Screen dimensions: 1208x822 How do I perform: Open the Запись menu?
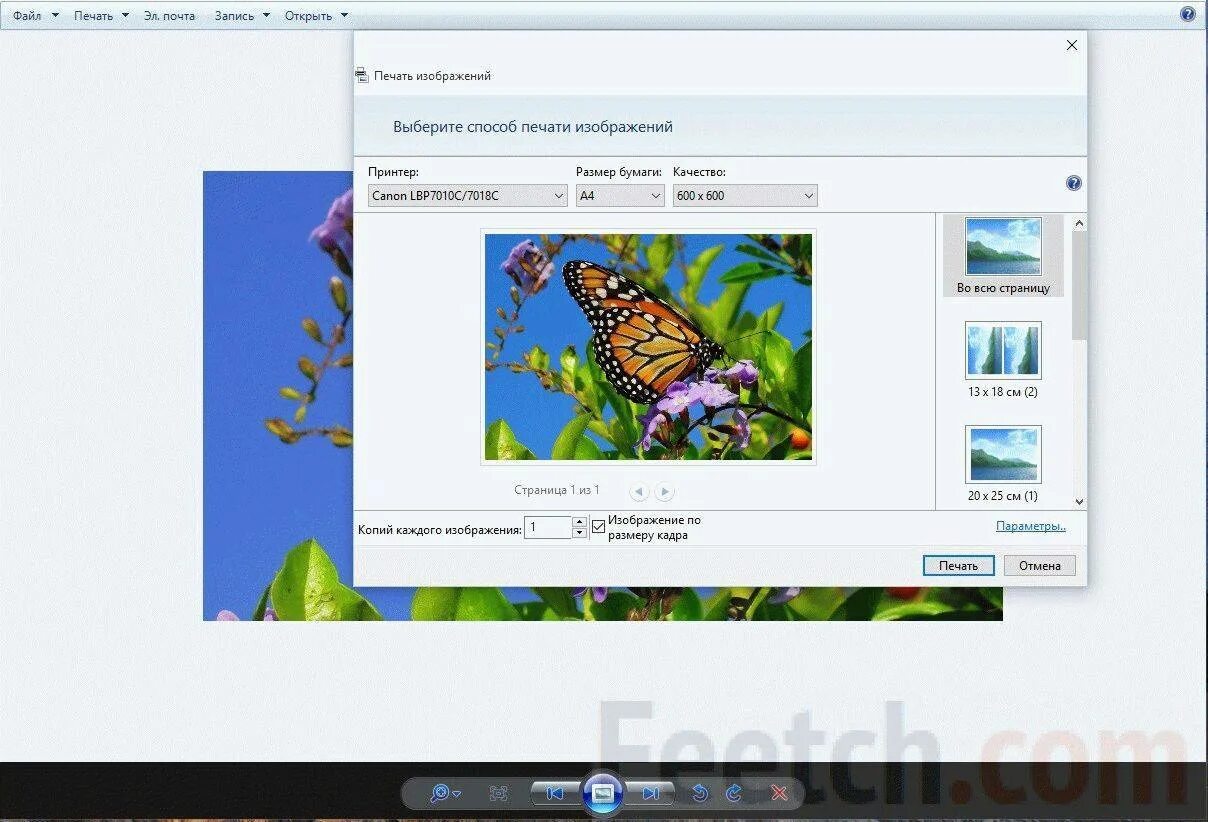242,16
